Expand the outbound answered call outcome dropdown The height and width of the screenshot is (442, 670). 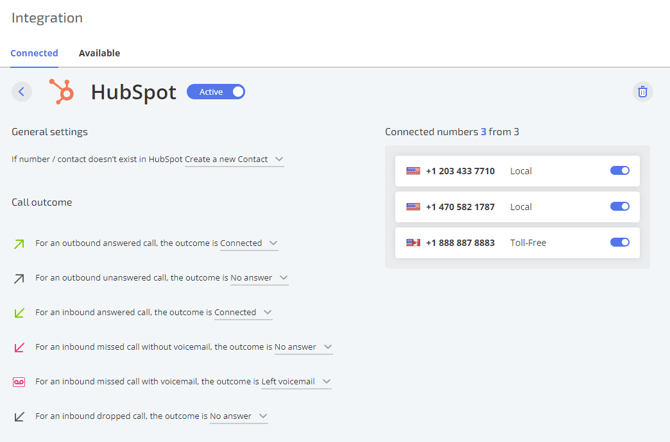click(x=249, y=243)
